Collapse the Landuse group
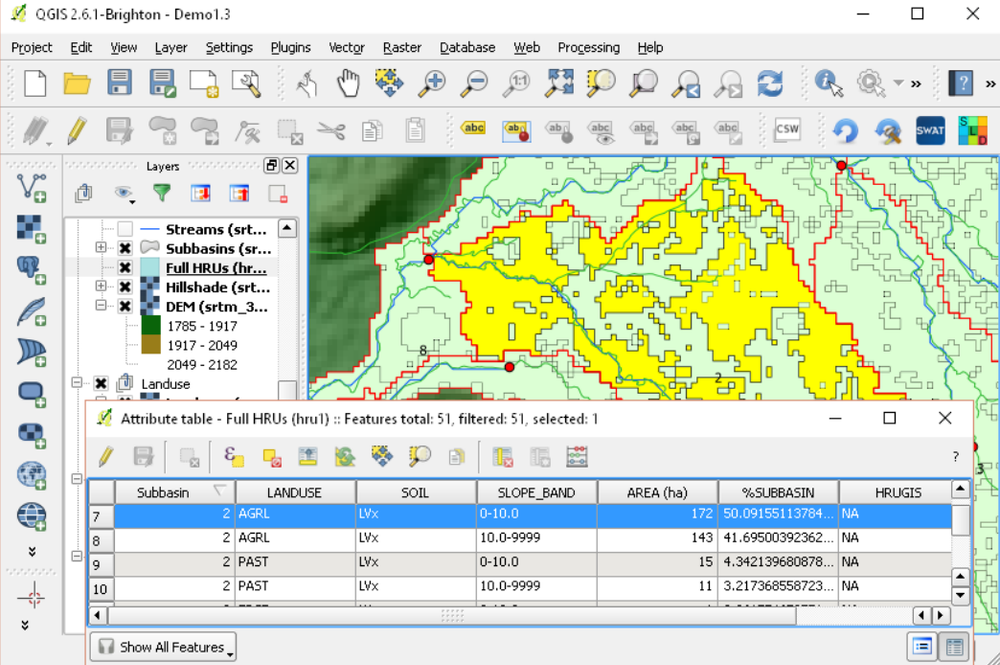The image size is (1000, 665). (77, 382)
